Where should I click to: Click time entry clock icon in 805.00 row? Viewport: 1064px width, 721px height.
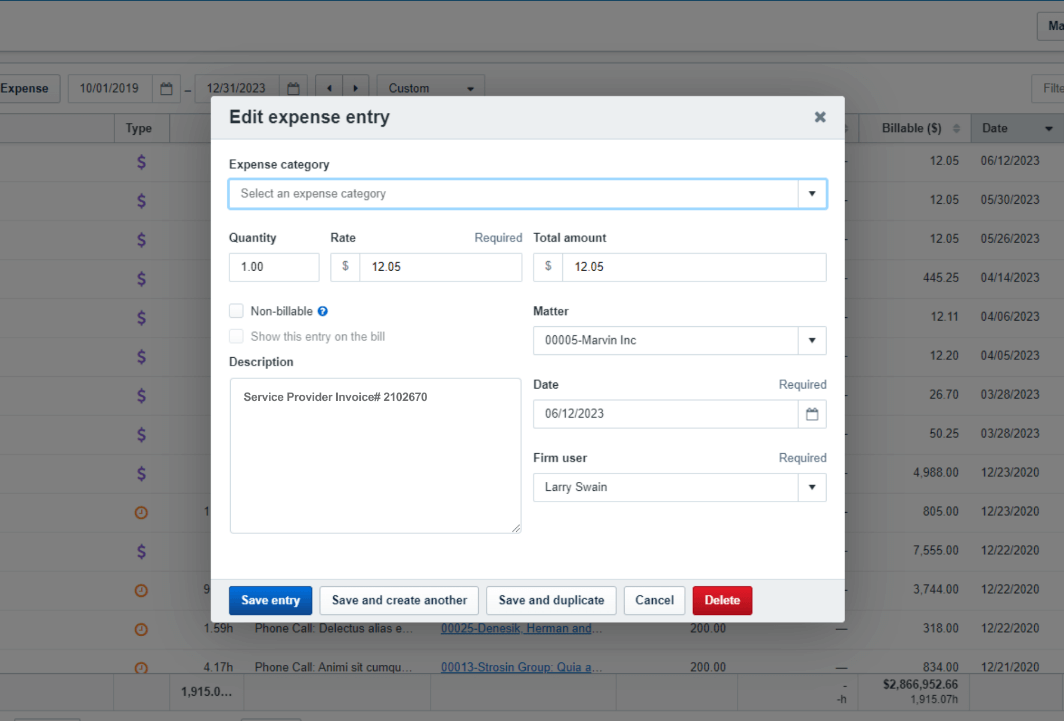tap(141, 513)
